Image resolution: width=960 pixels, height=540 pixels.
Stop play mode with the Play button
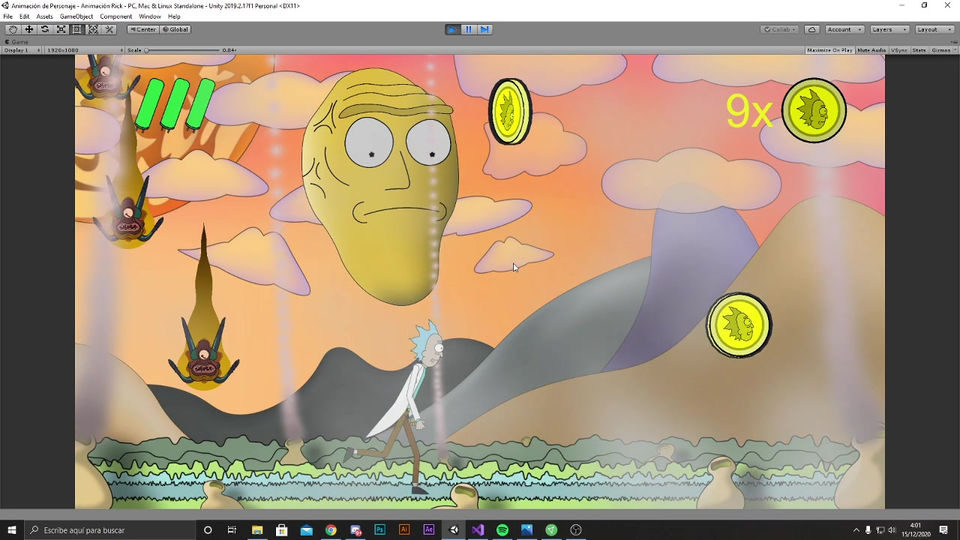pos(452,29)
